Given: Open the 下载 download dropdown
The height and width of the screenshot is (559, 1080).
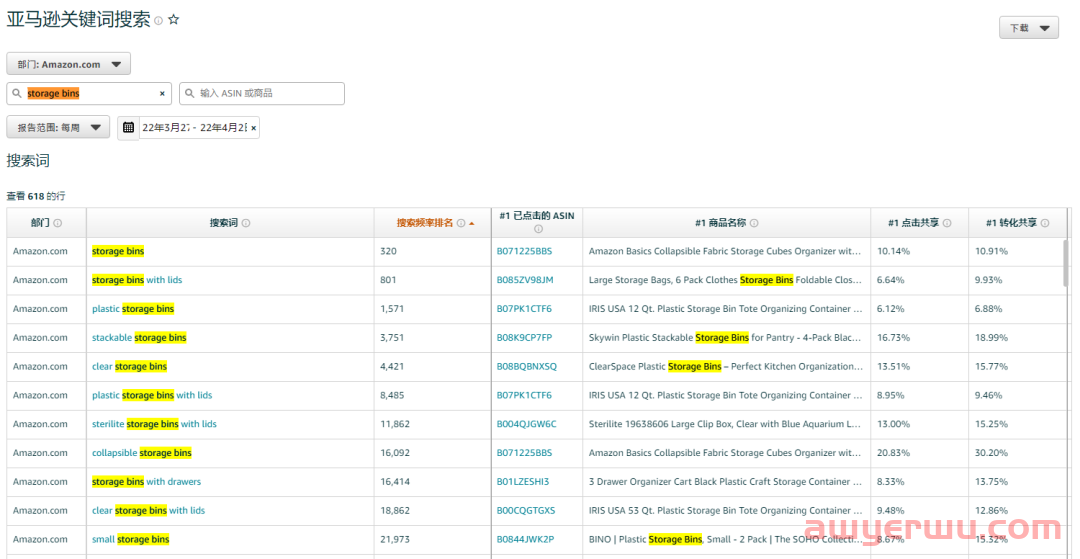Looking at the screenshot, I should (x=1028, y=28).
